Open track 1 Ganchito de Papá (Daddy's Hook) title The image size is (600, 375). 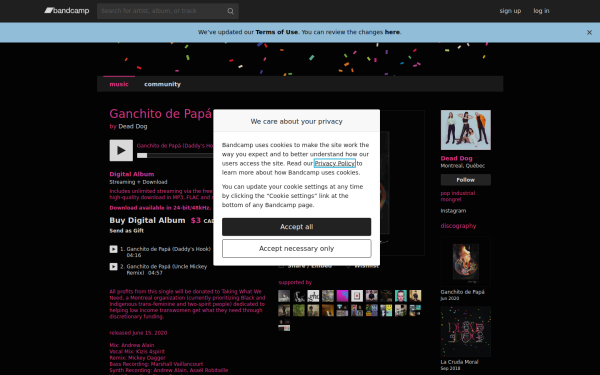tap(168, 249)
